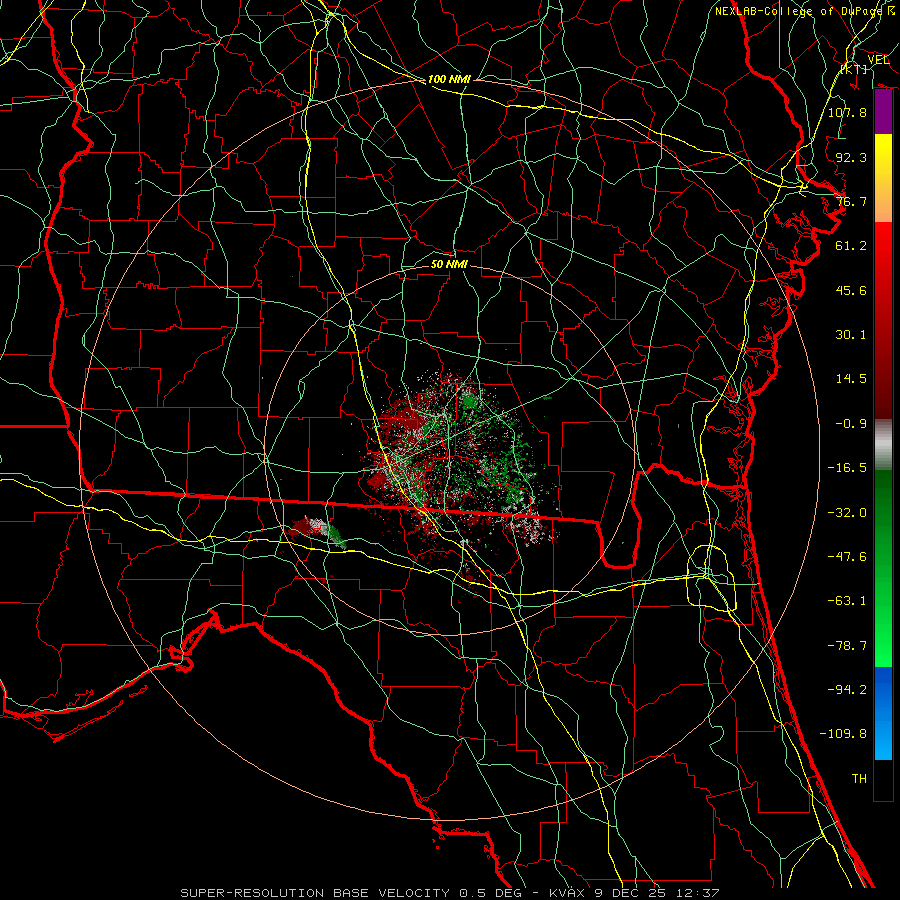Select the -16.5 legend value
This screenshot has height=900, width=900.
[847, 468]
